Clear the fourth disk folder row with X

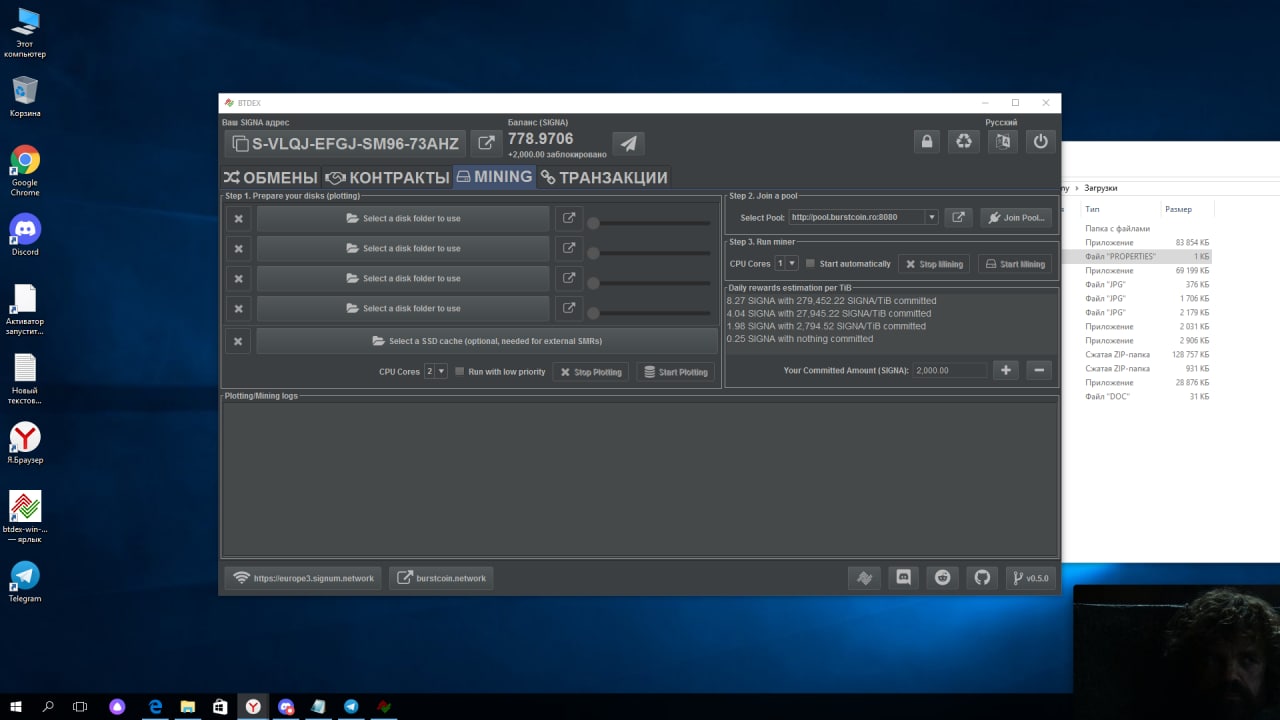pos(238,309)
